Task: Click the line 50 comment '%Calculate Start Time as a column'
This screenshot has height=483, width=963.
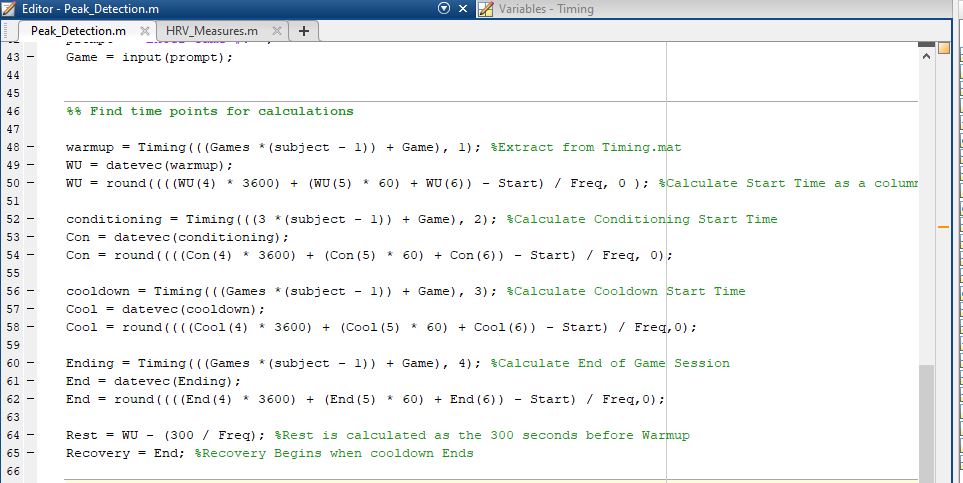Action: (x=788, y=183)
